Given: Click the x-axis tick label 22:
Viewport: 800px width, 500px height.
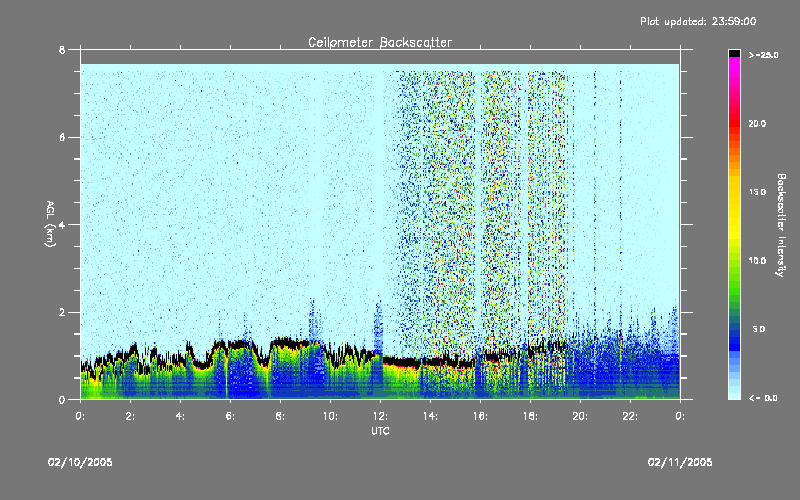Looking at the screenshot, I should click(630, 416).
